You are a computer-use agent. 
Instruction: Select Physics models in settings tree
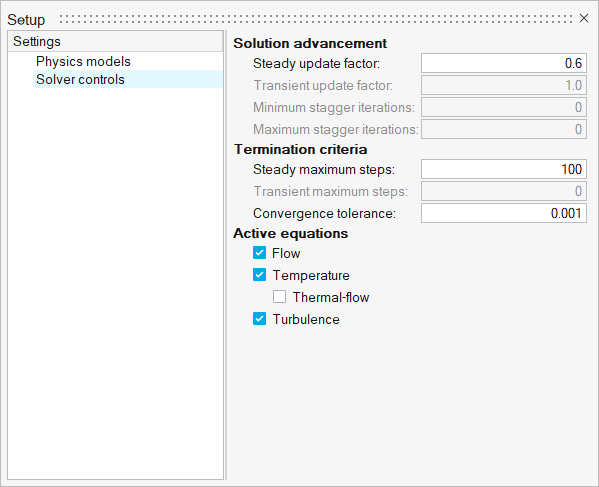coord(83,61)
